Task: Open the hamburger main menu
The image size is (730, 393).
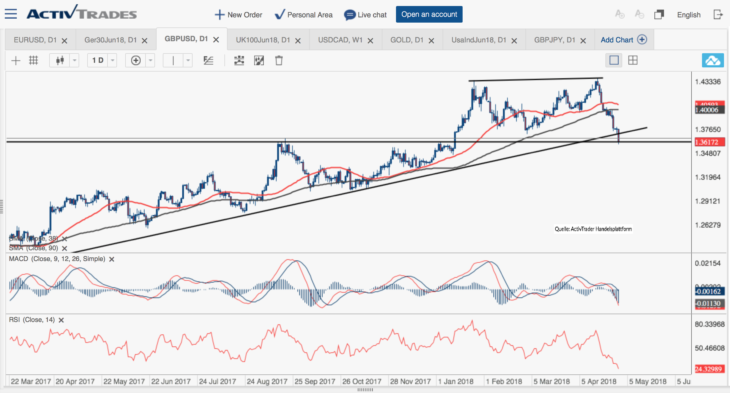Action: point(11,14)
